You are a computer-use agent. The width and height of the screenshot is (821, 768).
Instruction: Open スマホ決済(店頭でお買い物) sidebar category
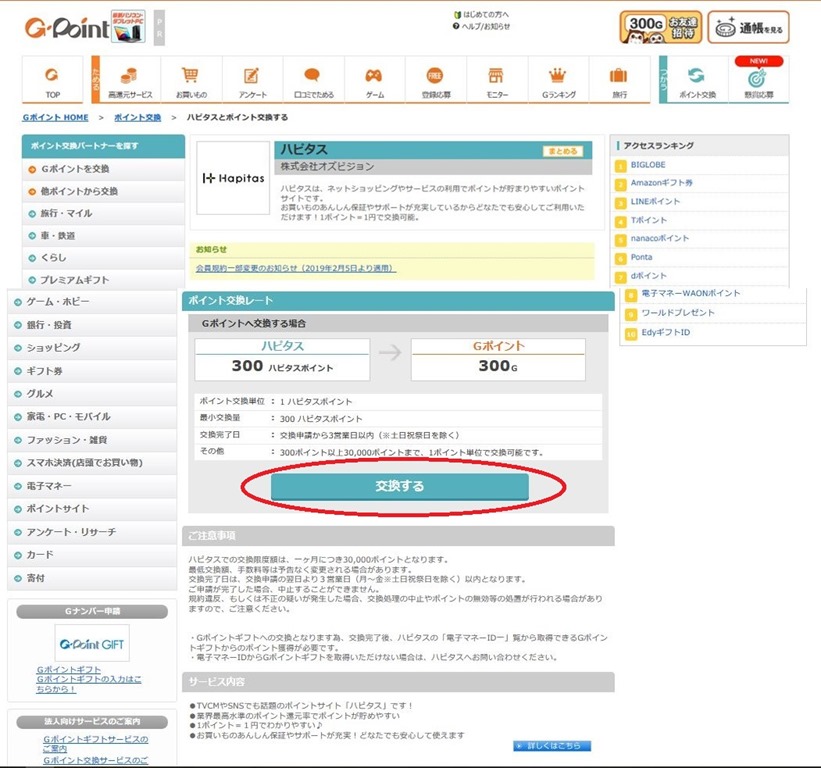[x=93, y=463]
